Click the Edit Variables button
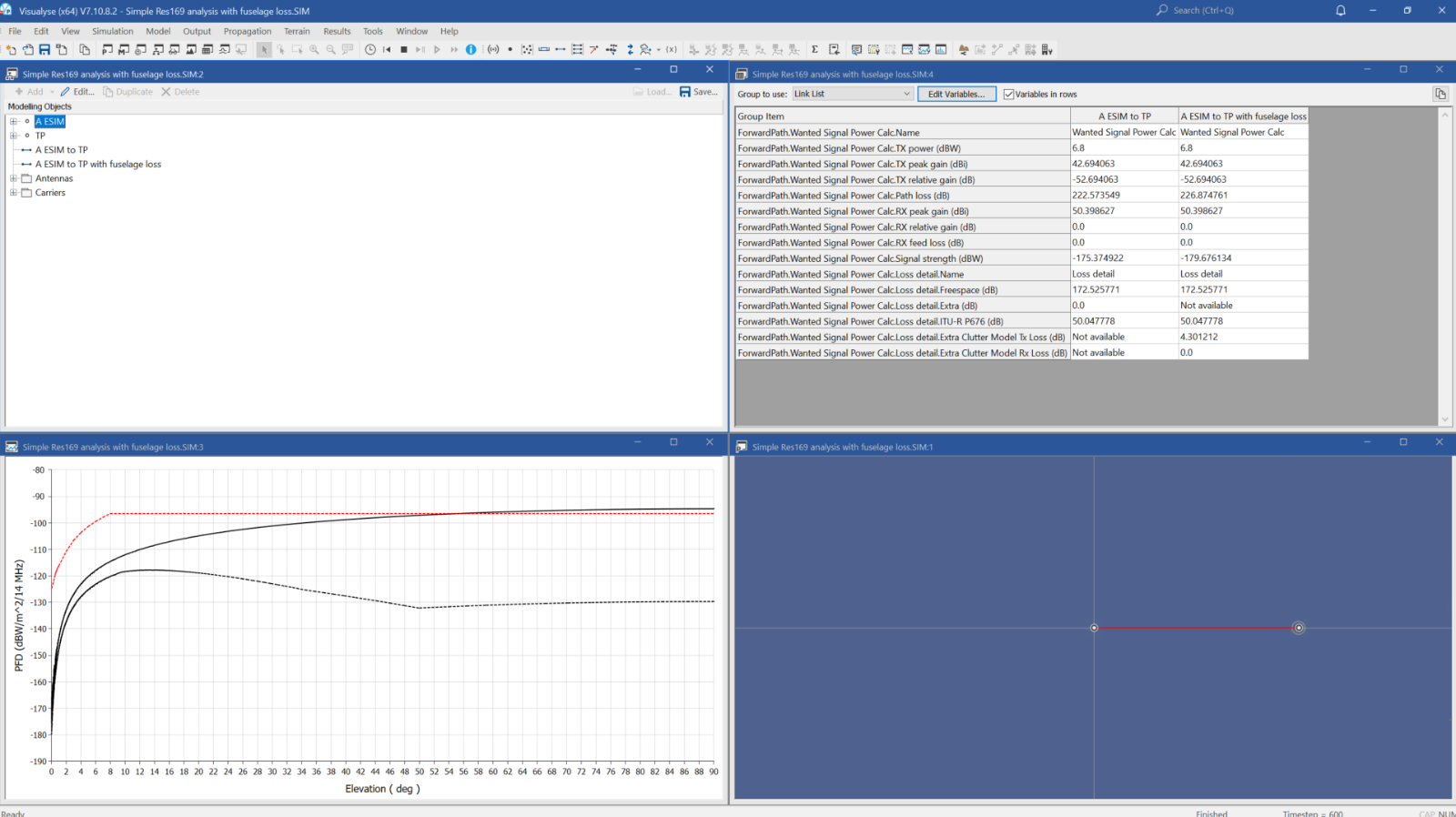The width and height of the screenshot is (1456, 817). tap(955, 95)
